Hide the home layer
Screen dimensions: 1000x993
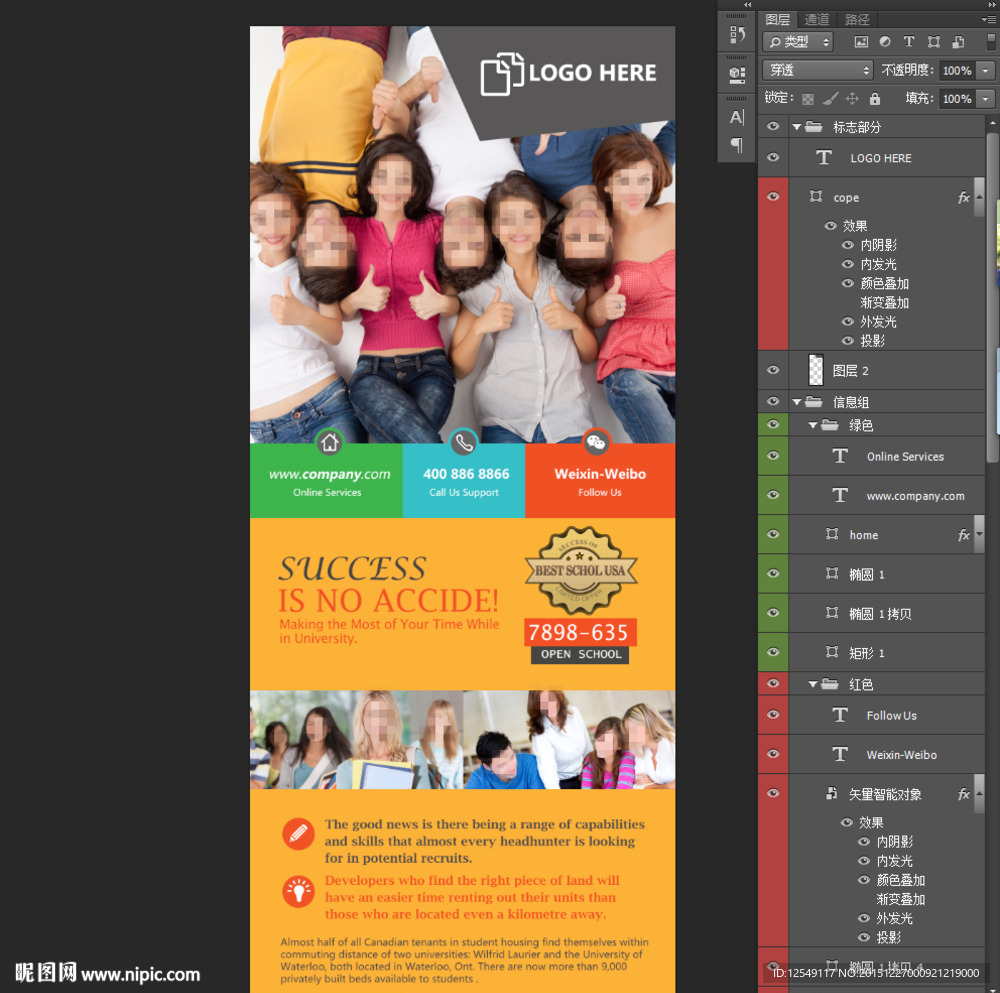[x=773, y=534]
